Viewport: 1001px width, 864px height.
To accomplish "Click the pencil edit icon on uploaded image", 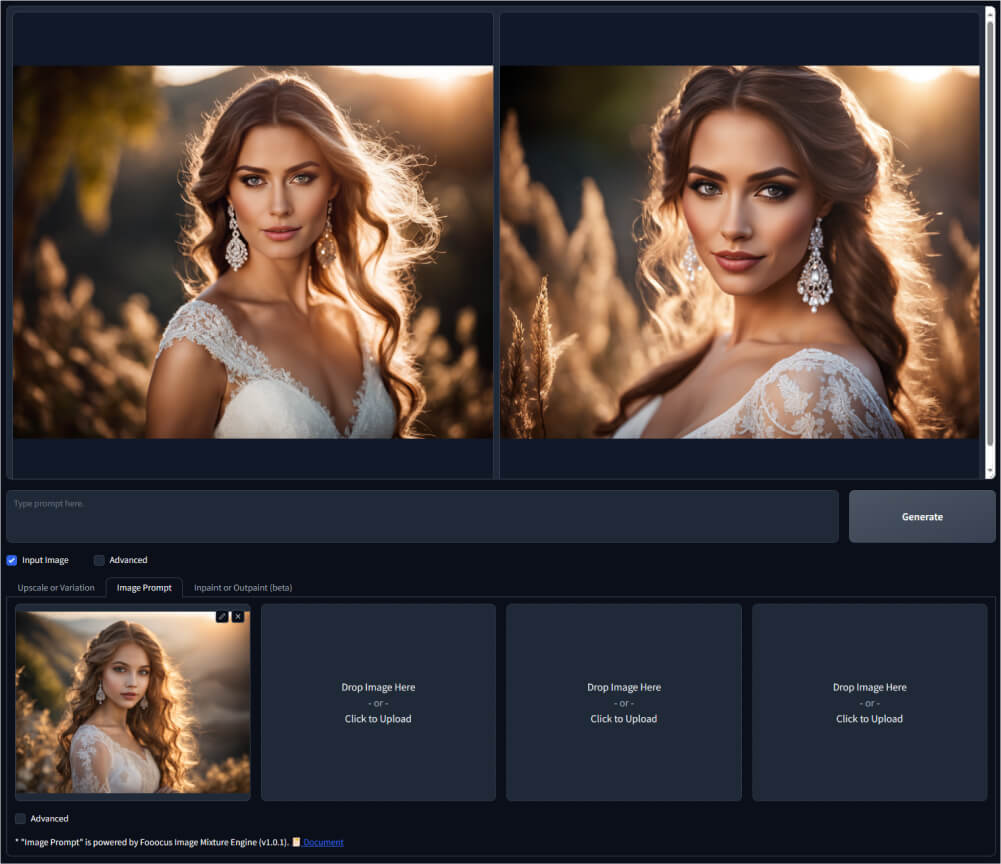I will (x=222, y=617).
